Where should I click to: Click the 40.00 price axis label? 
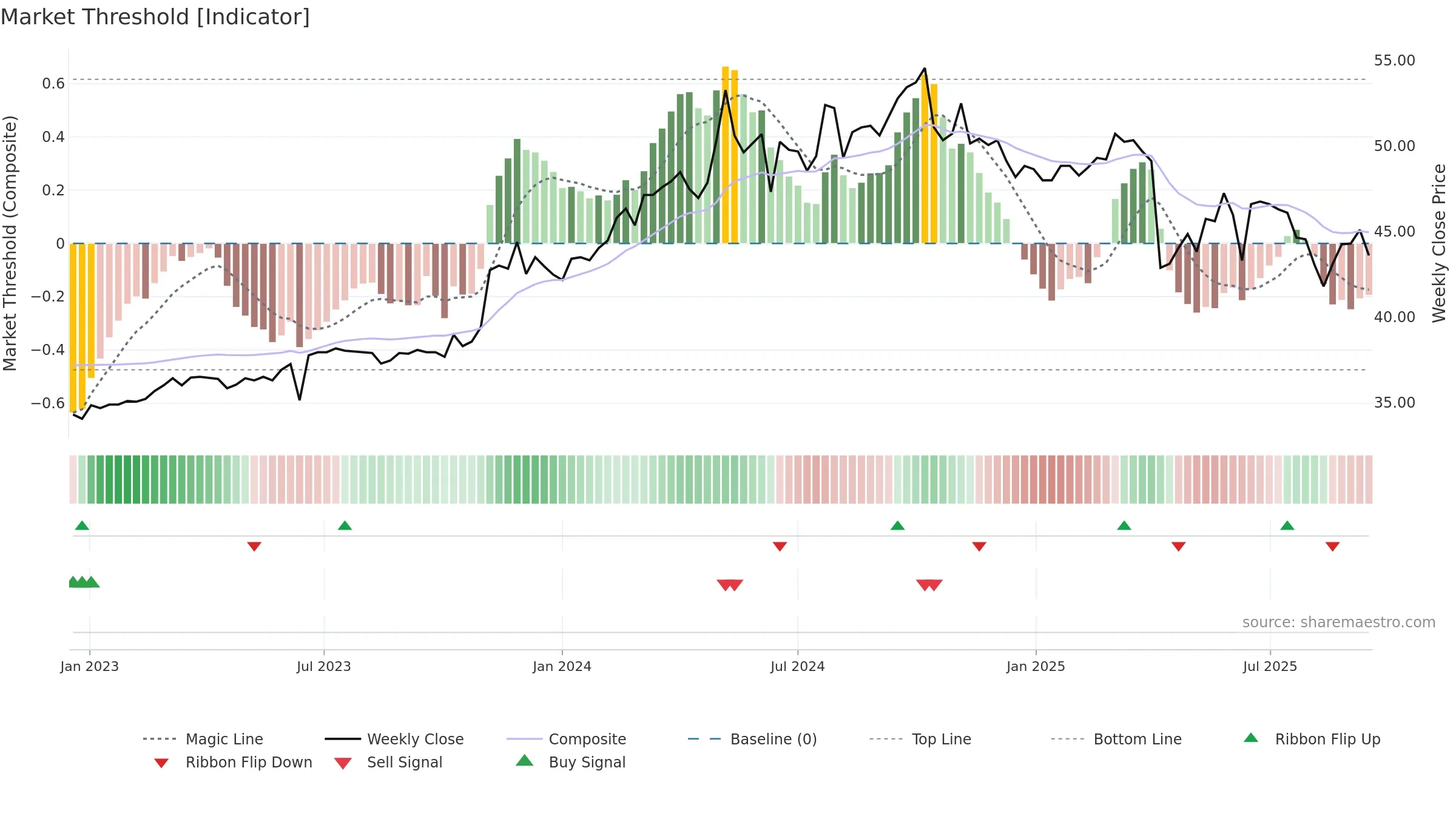(1395, 317)
